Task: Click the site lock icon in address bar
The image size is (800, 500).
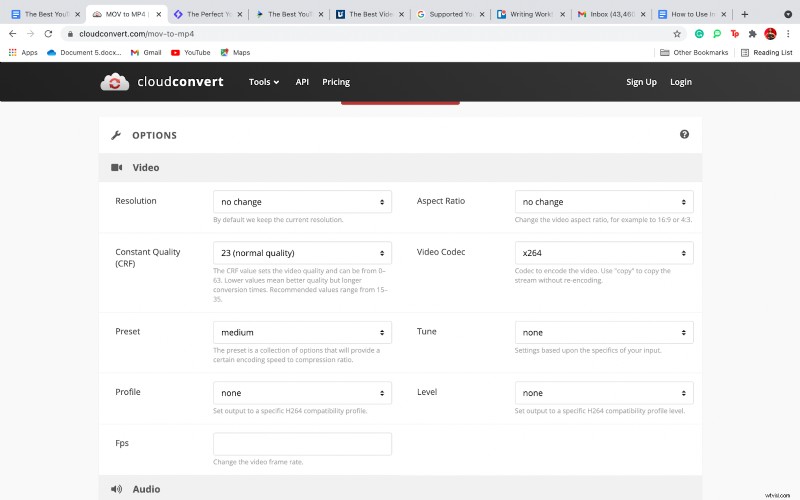Action: tap(70, 34)
